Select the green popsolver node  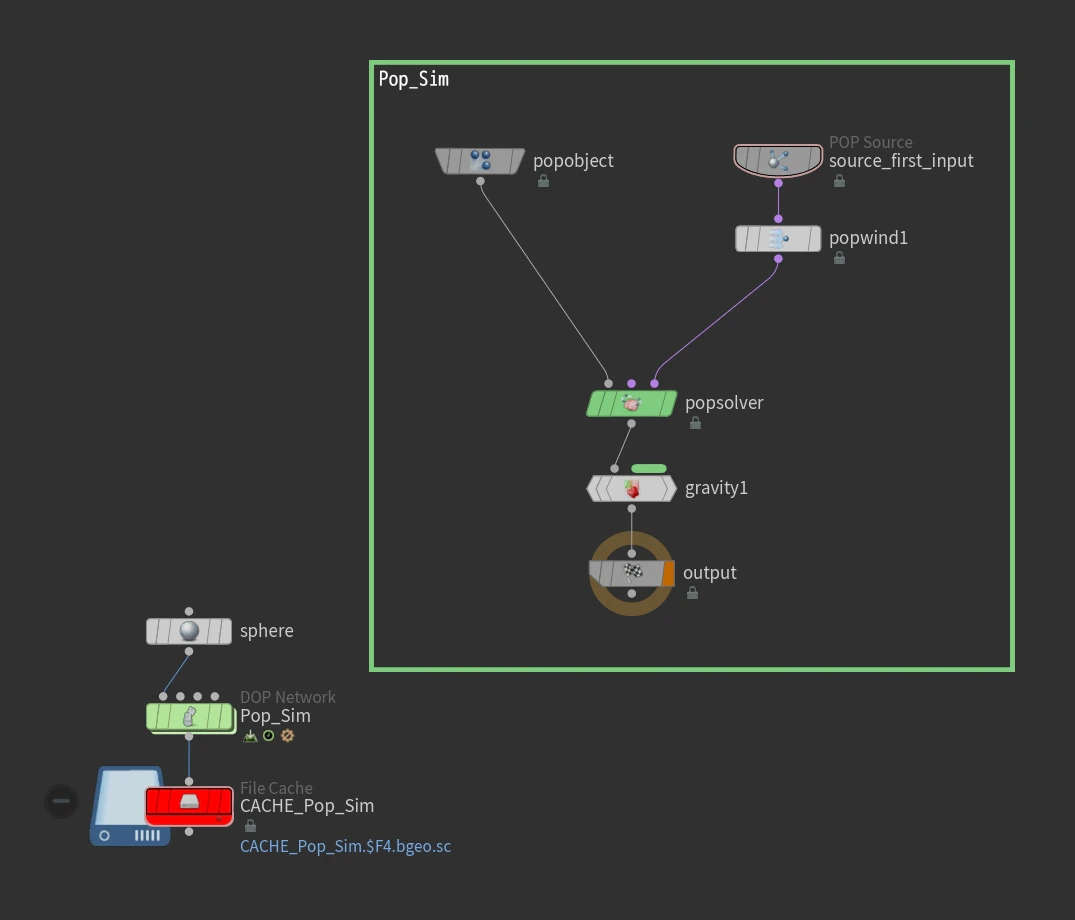pos(631,404)
